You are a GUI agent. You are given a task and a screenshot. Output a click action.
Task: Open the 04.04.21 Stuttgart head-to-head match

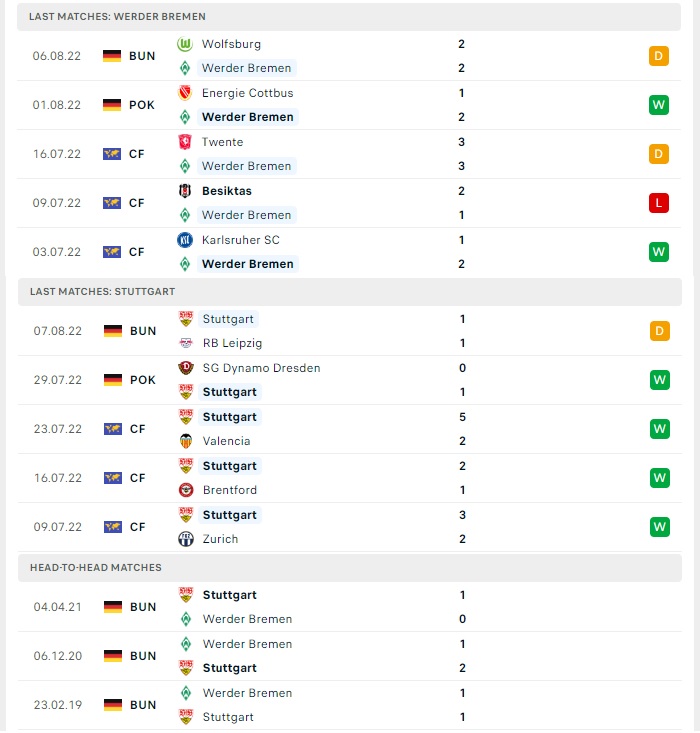pyautogui.click(x=350, y=607)
